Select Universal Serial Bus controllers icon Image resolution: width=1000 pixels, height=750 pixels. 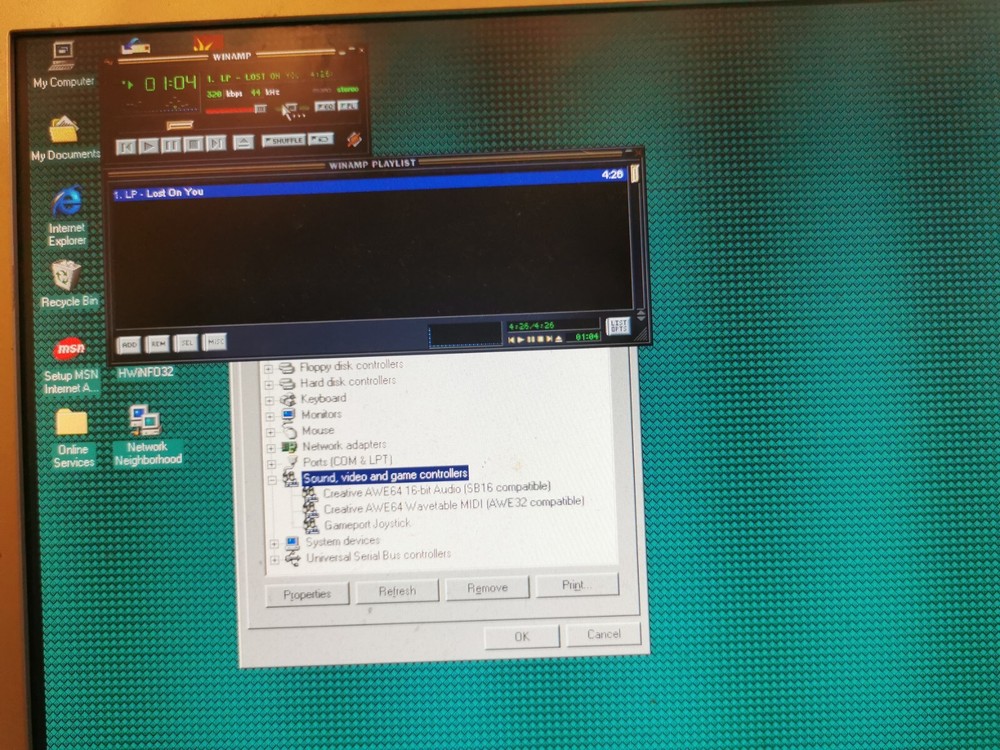[x=293, y=559]
